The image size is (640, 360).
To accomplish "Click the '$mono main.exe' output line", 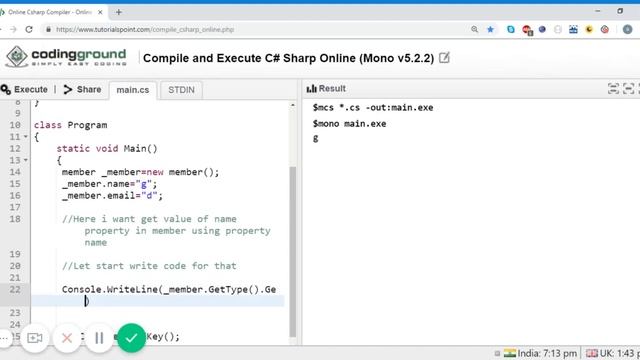I will (x=349, y=124).
